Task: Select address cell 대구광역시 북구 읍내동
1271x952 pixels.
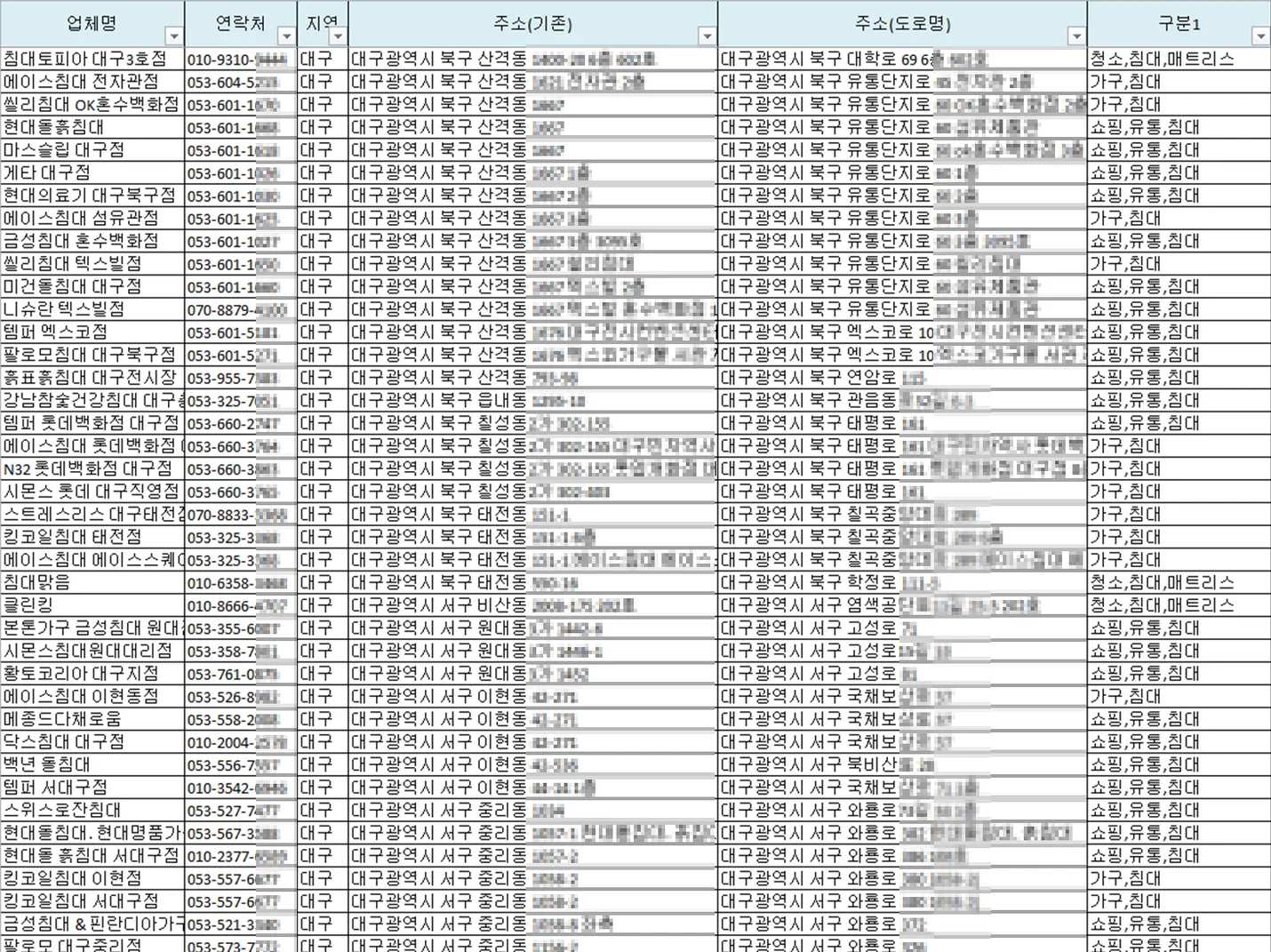Action: [x=533, y=401]
